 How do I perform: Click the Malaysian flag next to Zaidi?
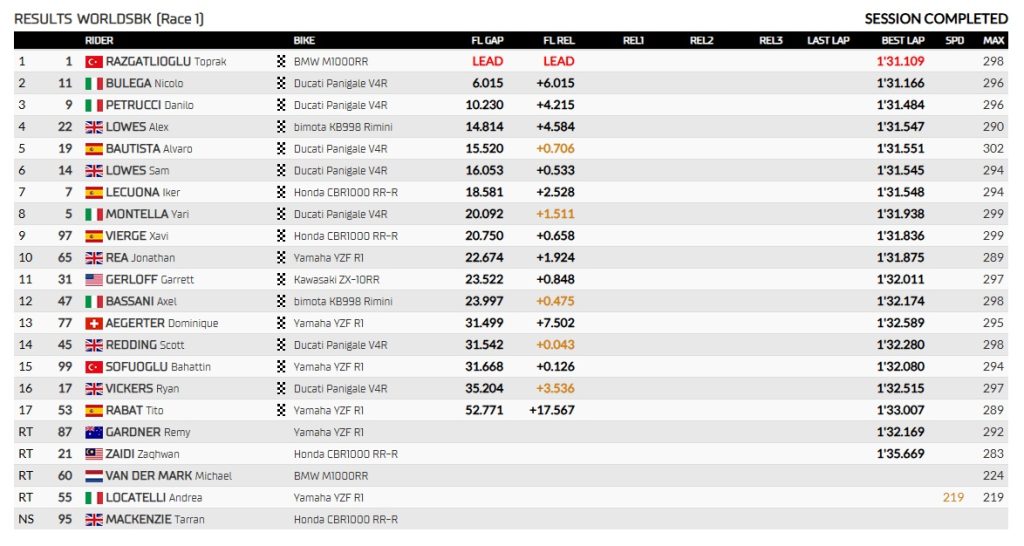pos(94,454)
